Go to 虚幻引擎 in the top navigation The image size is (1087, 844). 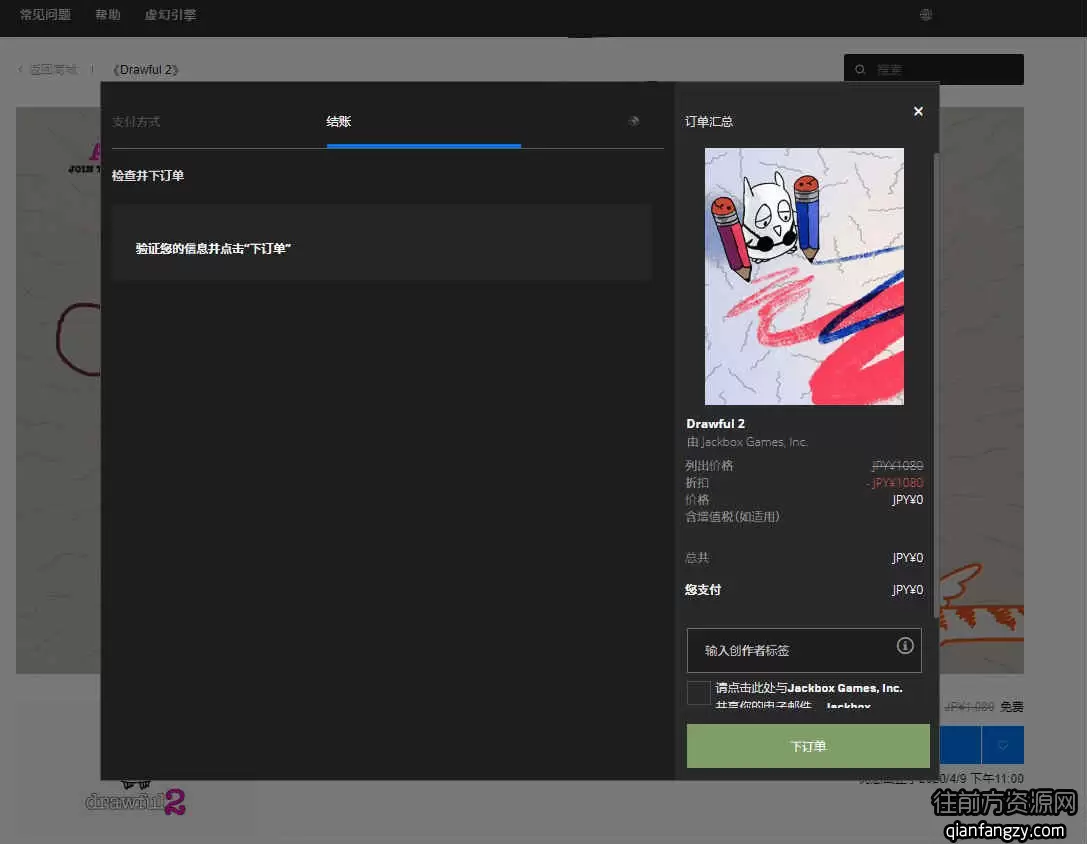point(170,15)
